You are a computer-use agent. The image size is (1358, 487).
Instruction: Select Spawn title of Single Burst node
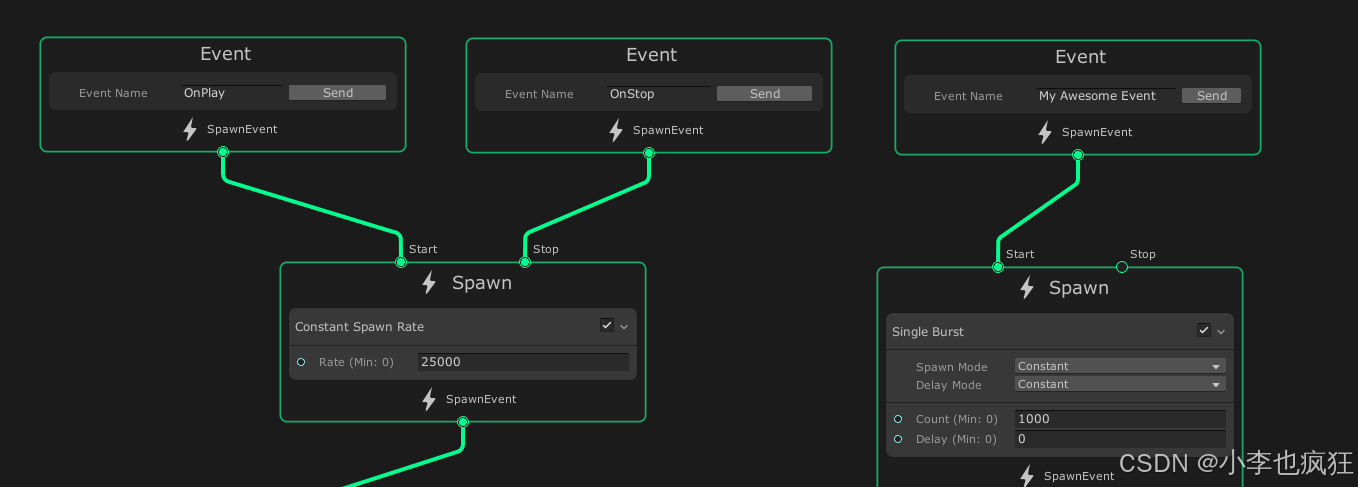(x=1079, y=288)
